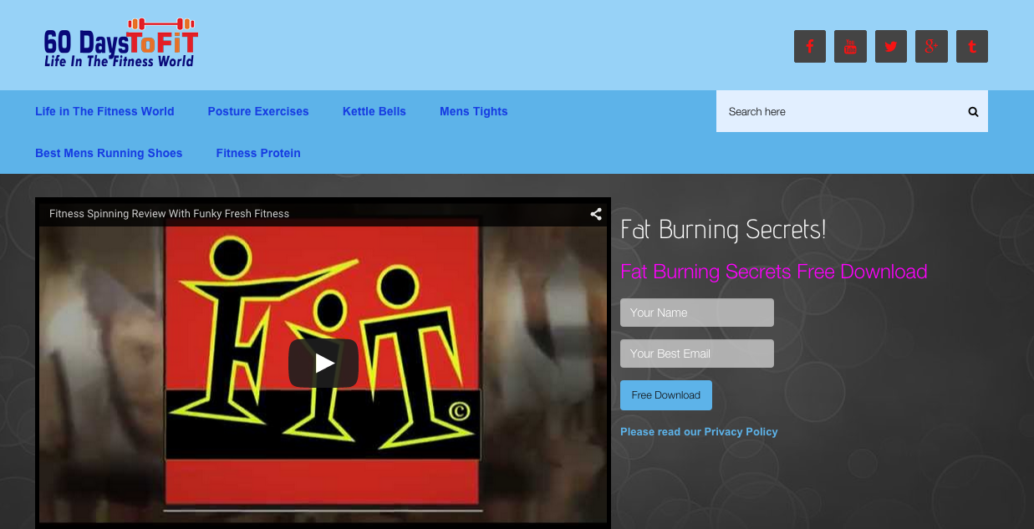Viewport: 1034px width, 529px height.
Task: Click the video share icon
Action: [595, 214]
